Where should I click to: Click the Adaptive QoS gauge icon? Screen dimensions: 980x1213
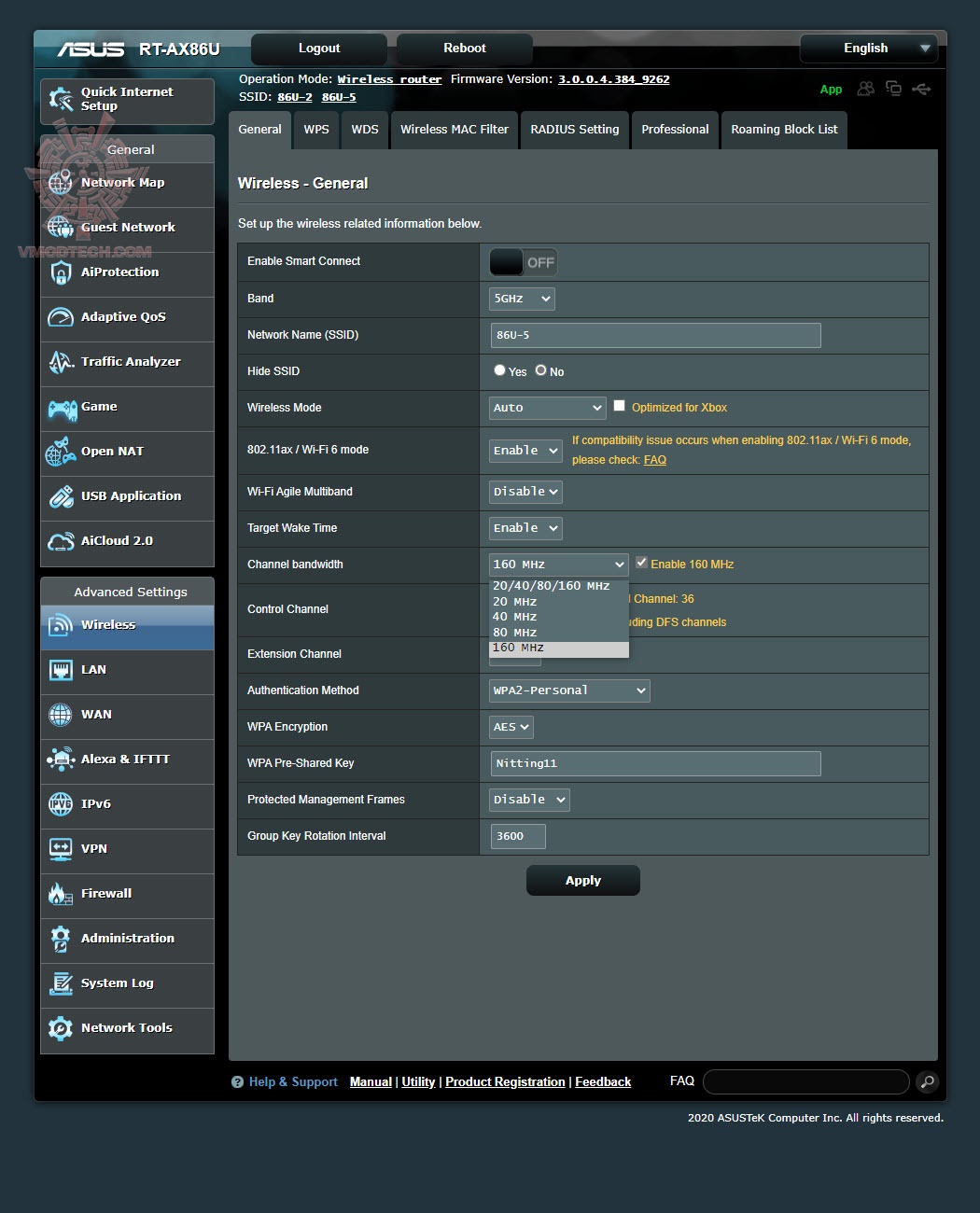coord(61,317)
